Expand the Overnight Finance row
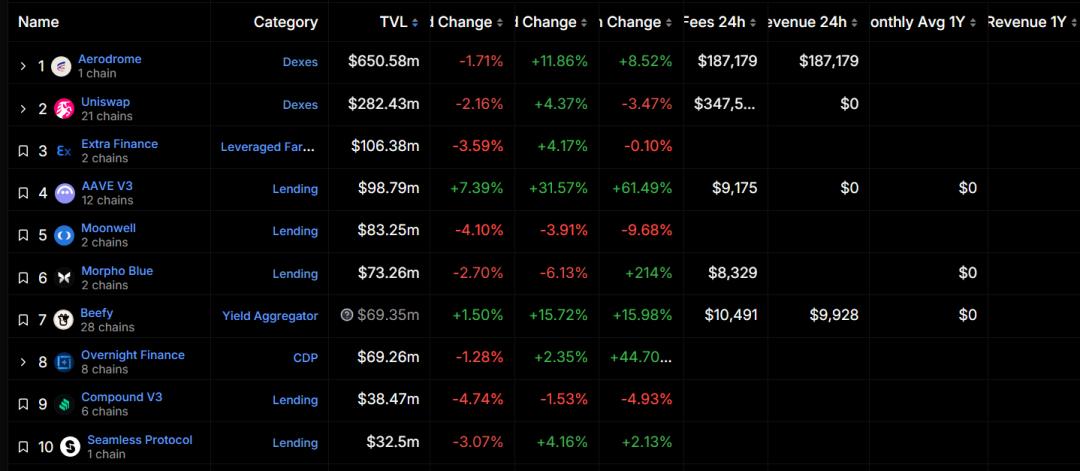1080x471 pixels. 23,362
